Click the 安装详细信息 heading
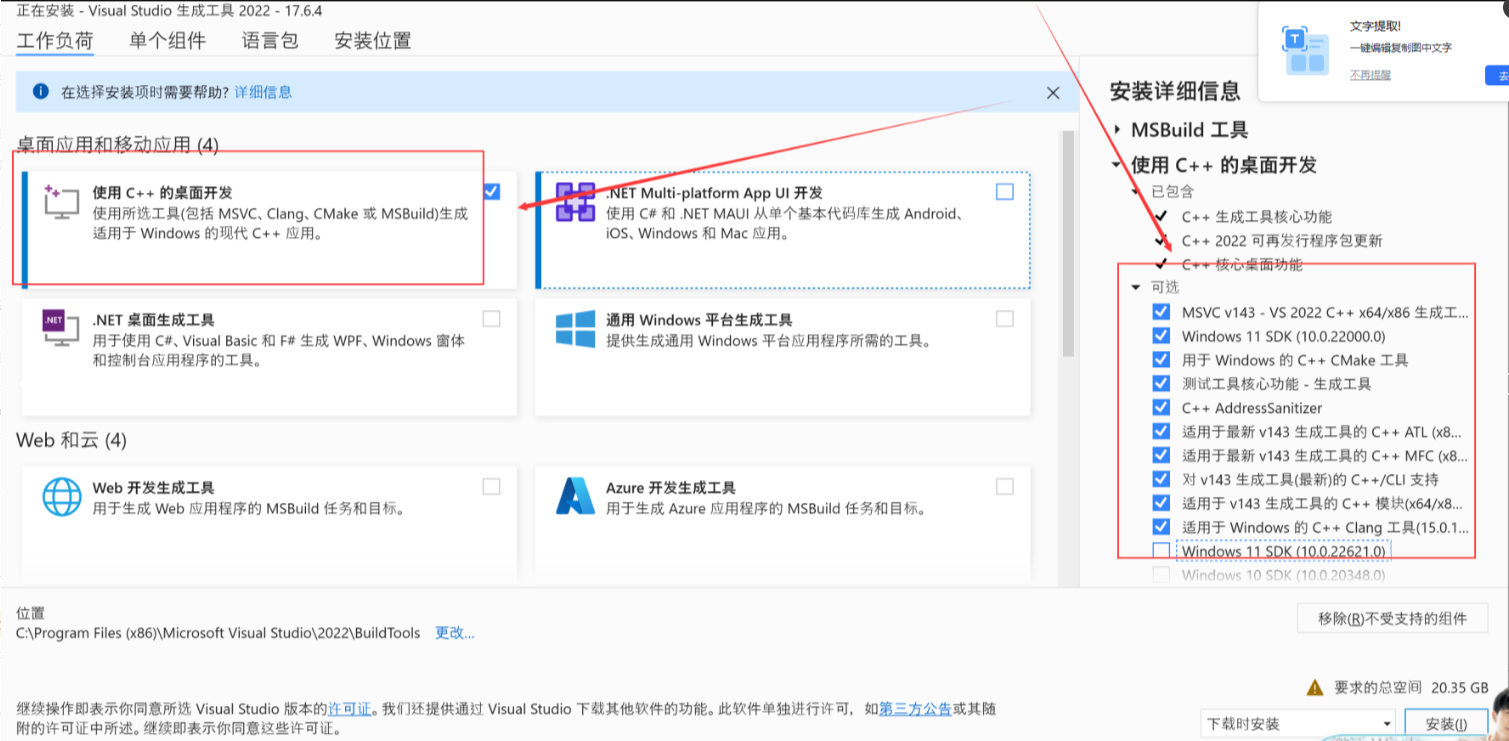This screenshot has height=741, width=1509. [x=1175, y=91]
